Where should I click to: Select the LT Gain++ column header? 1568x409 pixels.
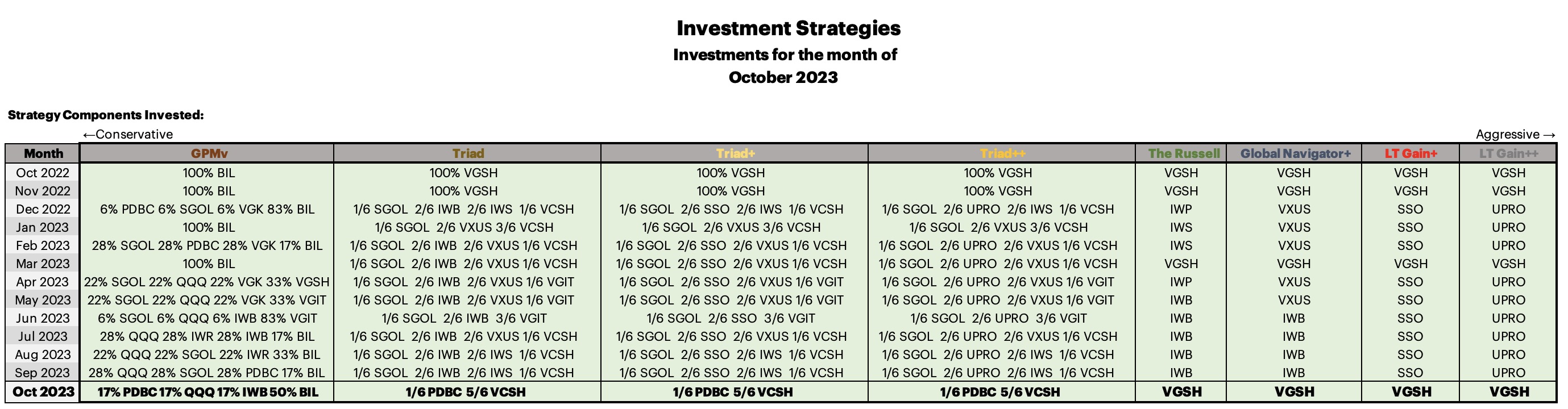1508,153
